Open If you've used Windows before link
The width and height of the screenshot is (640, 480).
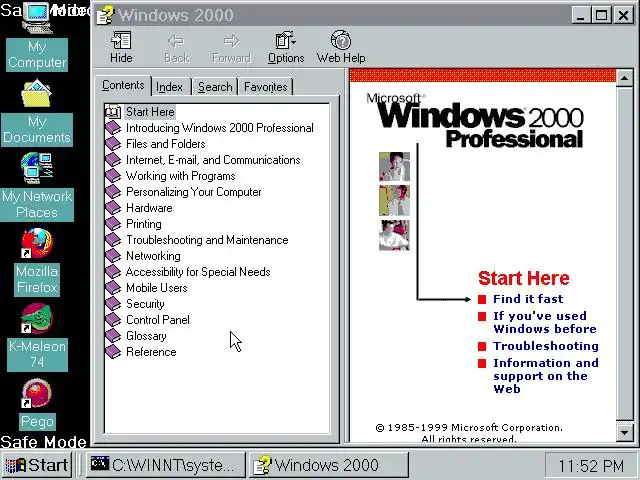[544, 322]
